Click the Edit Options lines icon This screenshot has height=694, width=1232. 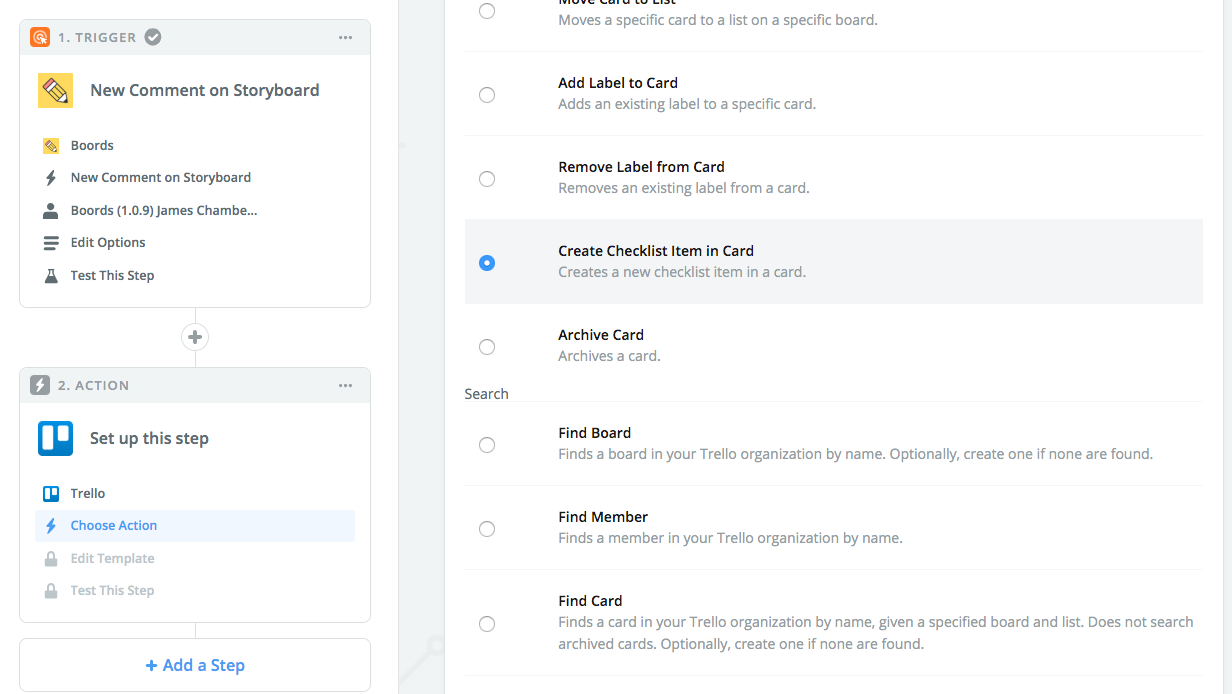click(x=51, y=243)
